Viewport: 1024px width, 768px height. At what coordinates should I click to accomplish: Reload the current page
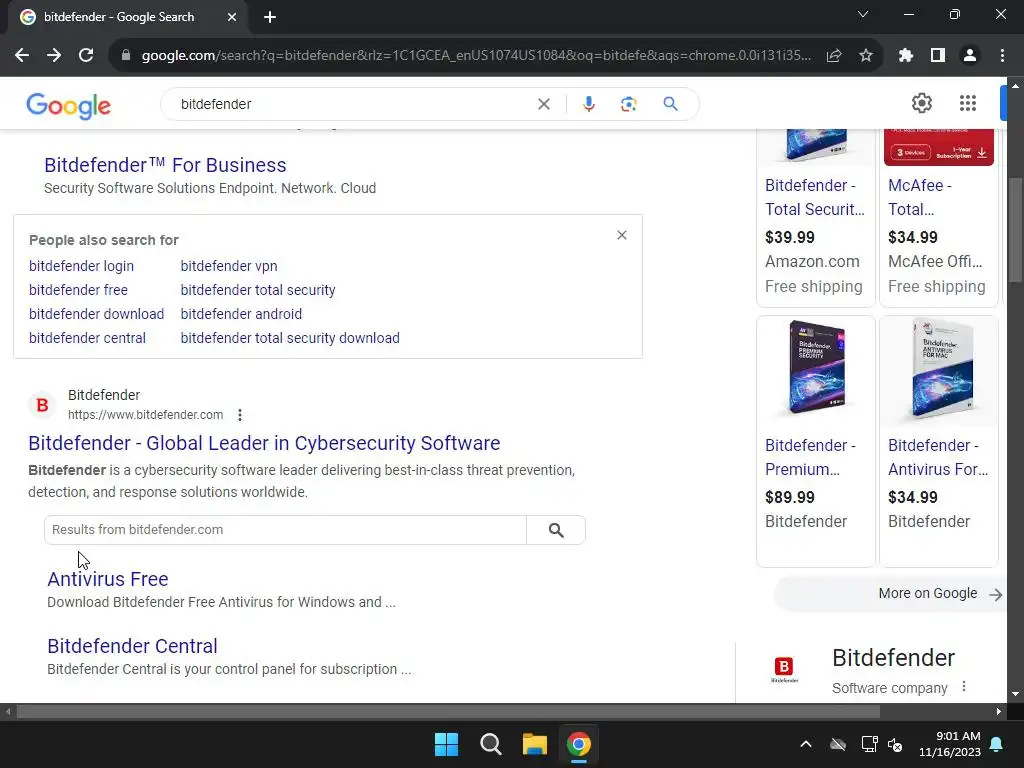(x=86, y=56)
